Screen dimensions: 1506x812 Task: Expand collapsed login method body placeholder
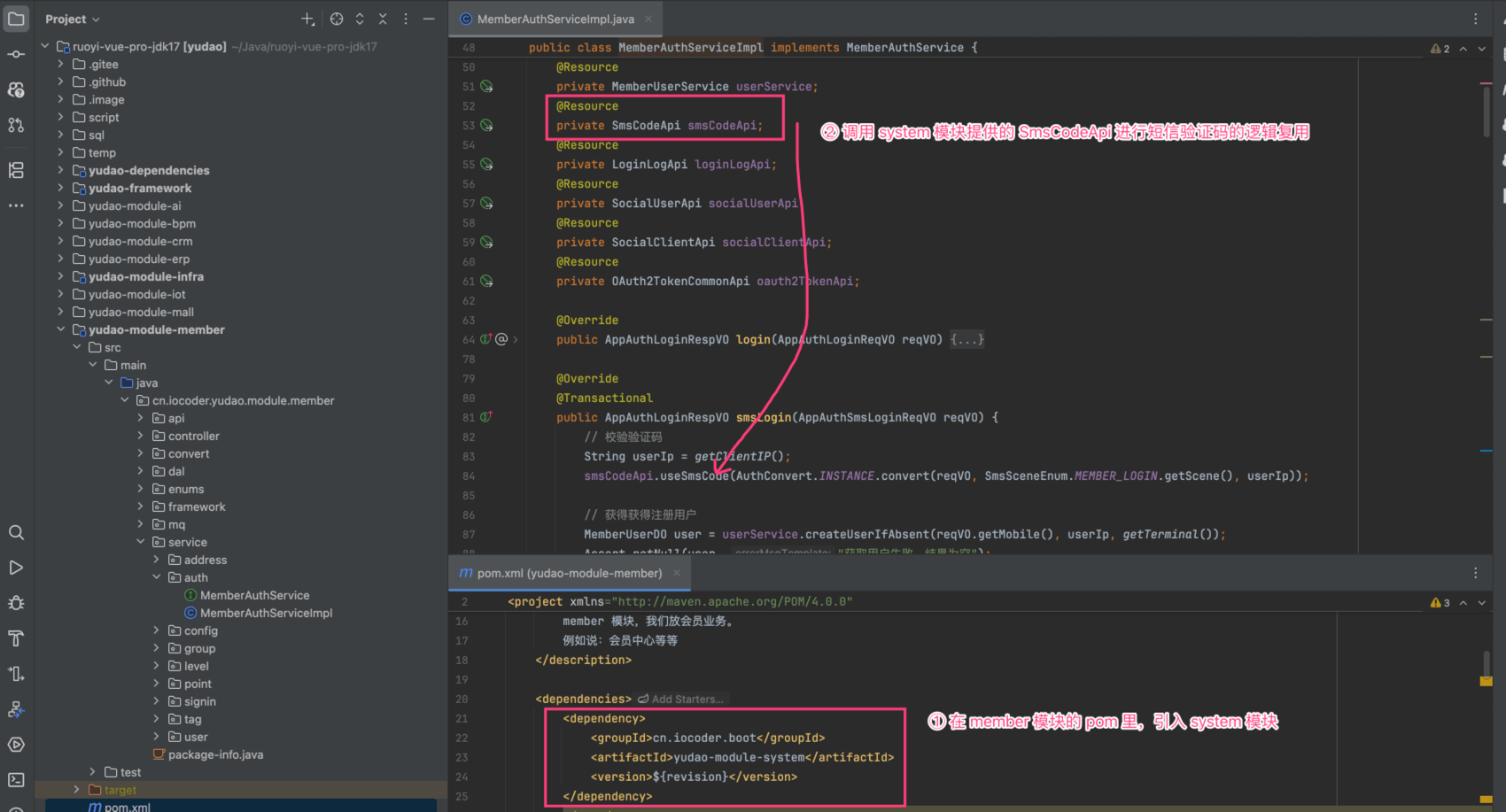(966, 340)
